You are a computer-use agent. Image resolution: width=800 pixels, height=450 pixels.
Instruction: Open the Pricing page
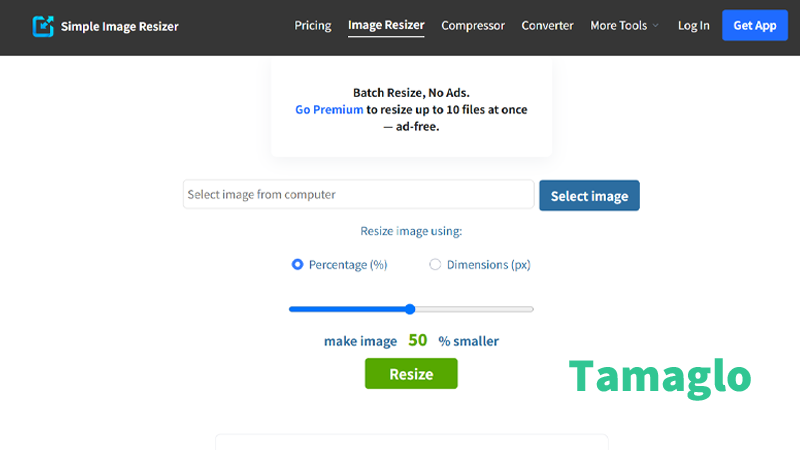(x=313, y=26)
